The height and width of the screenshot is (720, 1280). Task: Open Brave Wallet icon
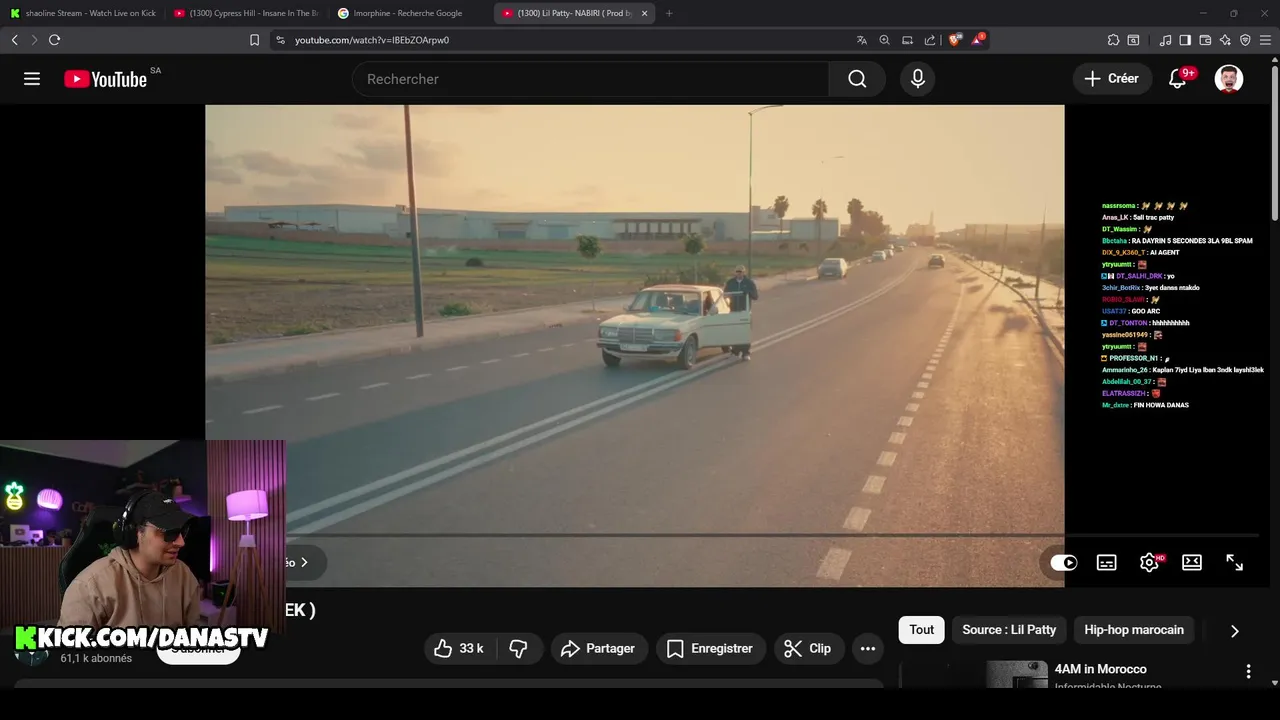[1205, 40]
